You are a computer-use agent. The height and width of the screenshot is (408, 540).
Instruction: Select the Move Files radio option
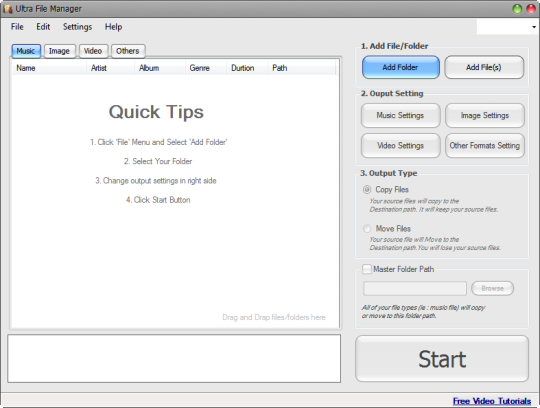[x=367, y=229]
